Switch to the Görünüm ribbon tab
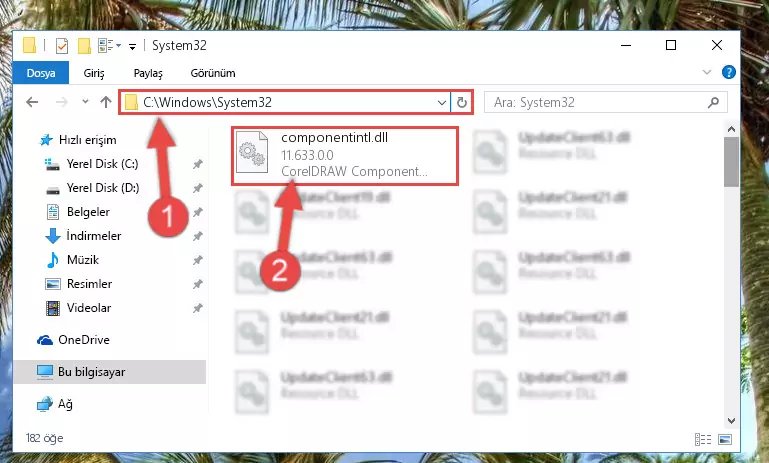Image resolution: width=769 pixels, height=463 pixels. pos(213,73)
